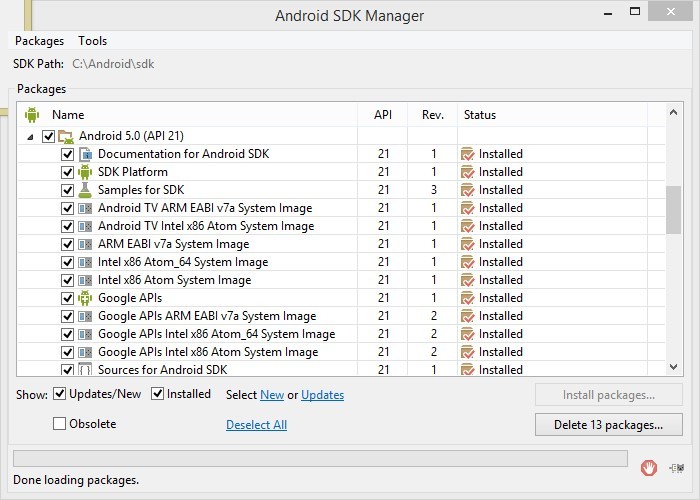
Task: Click the Sources for Android SDK braces icon
Action: point(85,369)
